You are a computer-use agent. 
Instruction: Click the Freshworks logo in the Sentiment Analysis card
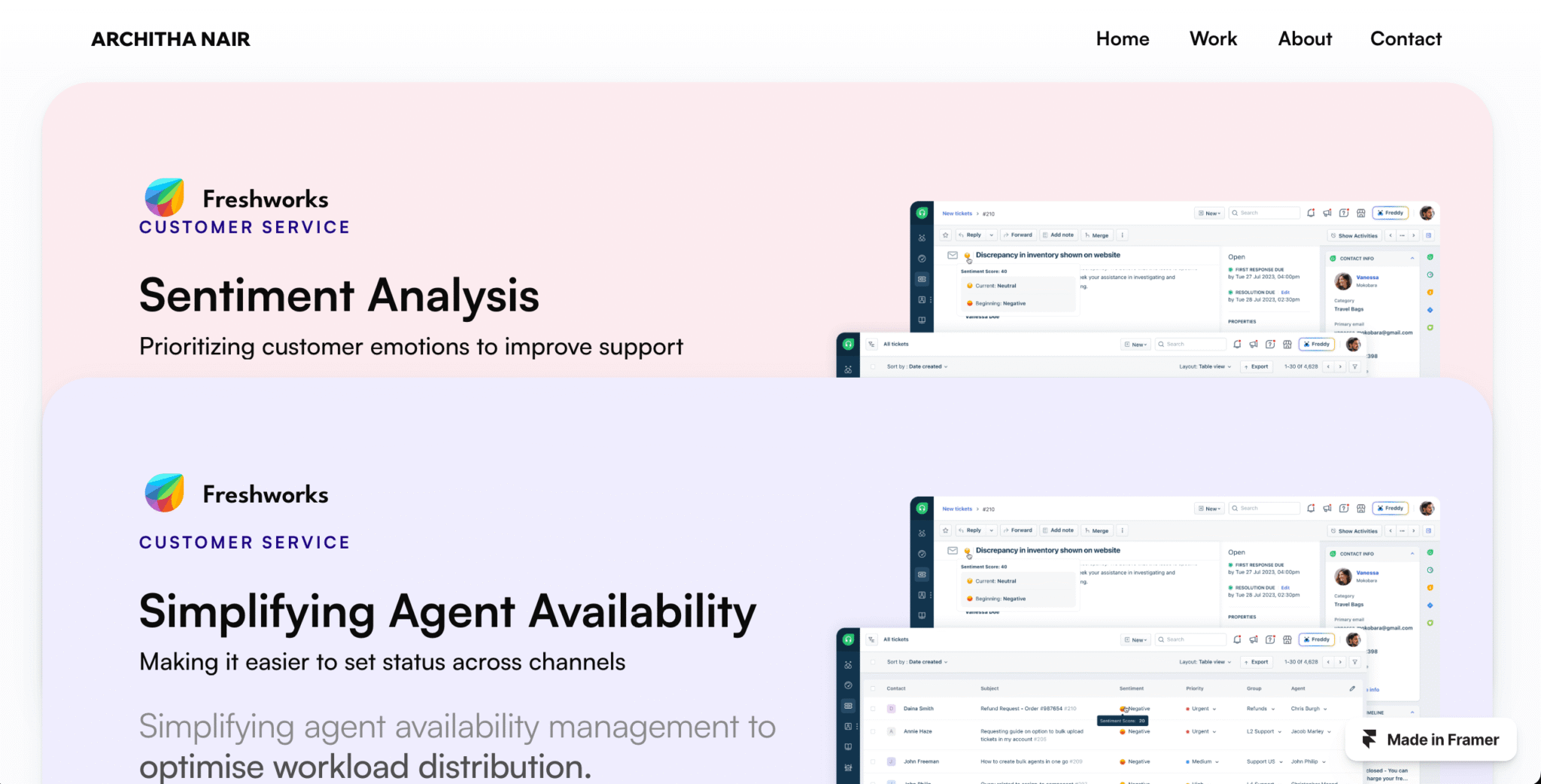[165, 198]
